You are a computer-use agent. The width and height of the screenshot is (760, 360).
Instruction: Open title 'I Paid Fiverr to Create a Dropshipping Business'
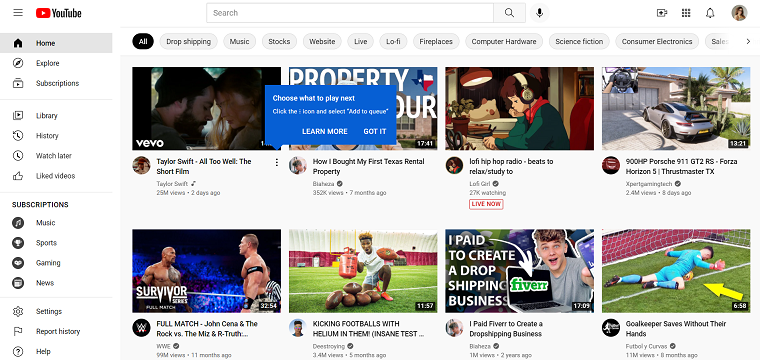506,329
